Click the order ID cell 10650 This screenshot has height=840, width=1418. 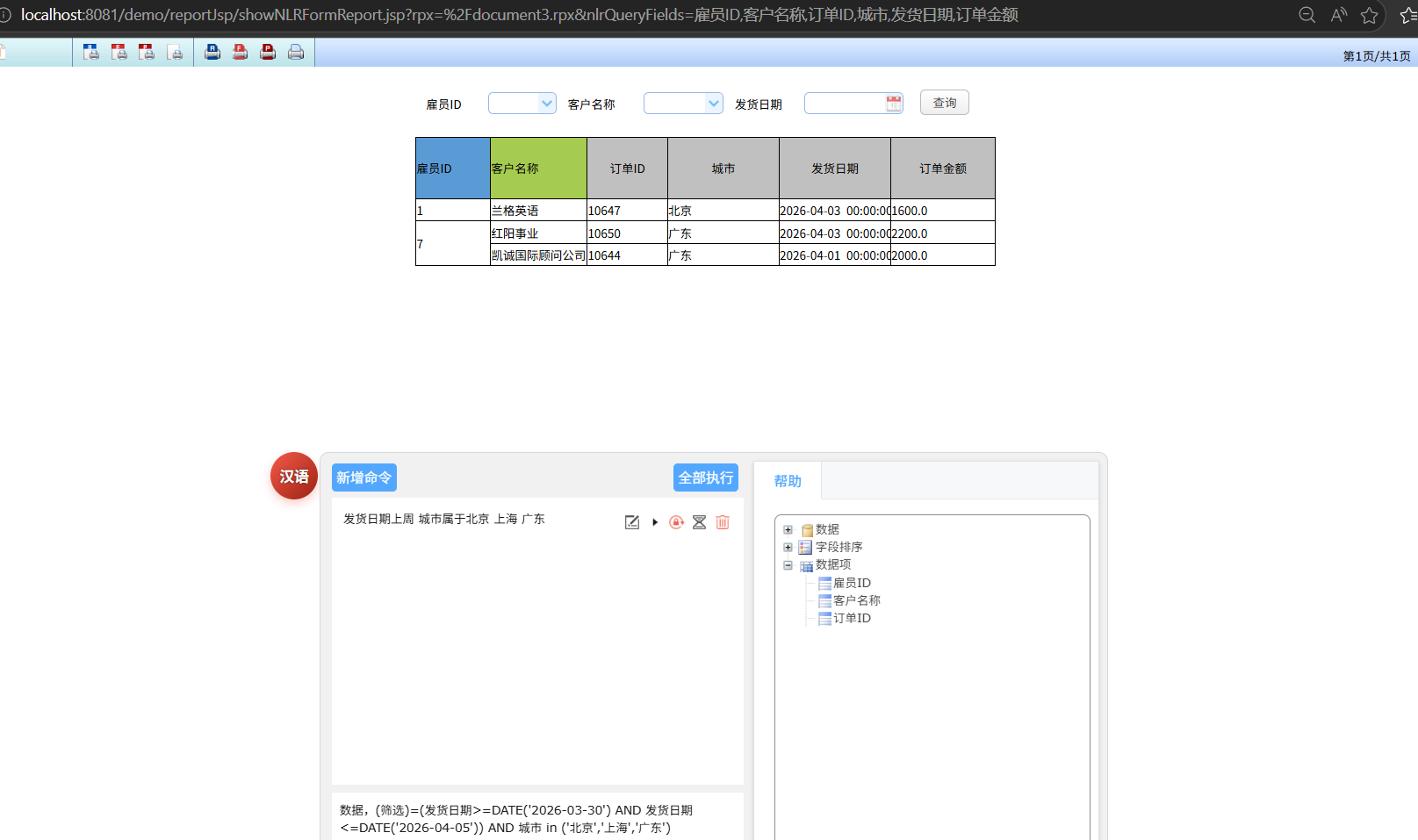tap(627, 233)
